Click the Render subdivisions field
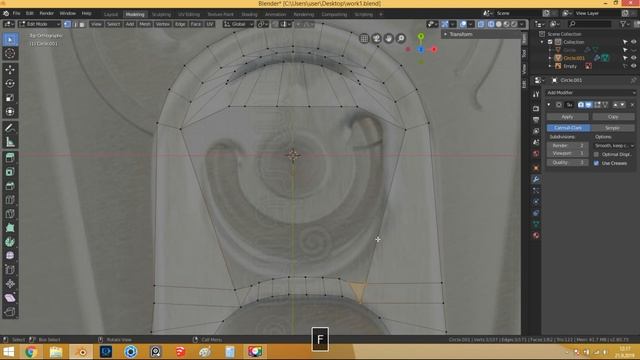 pyautogui.click(x=568, y=146)
